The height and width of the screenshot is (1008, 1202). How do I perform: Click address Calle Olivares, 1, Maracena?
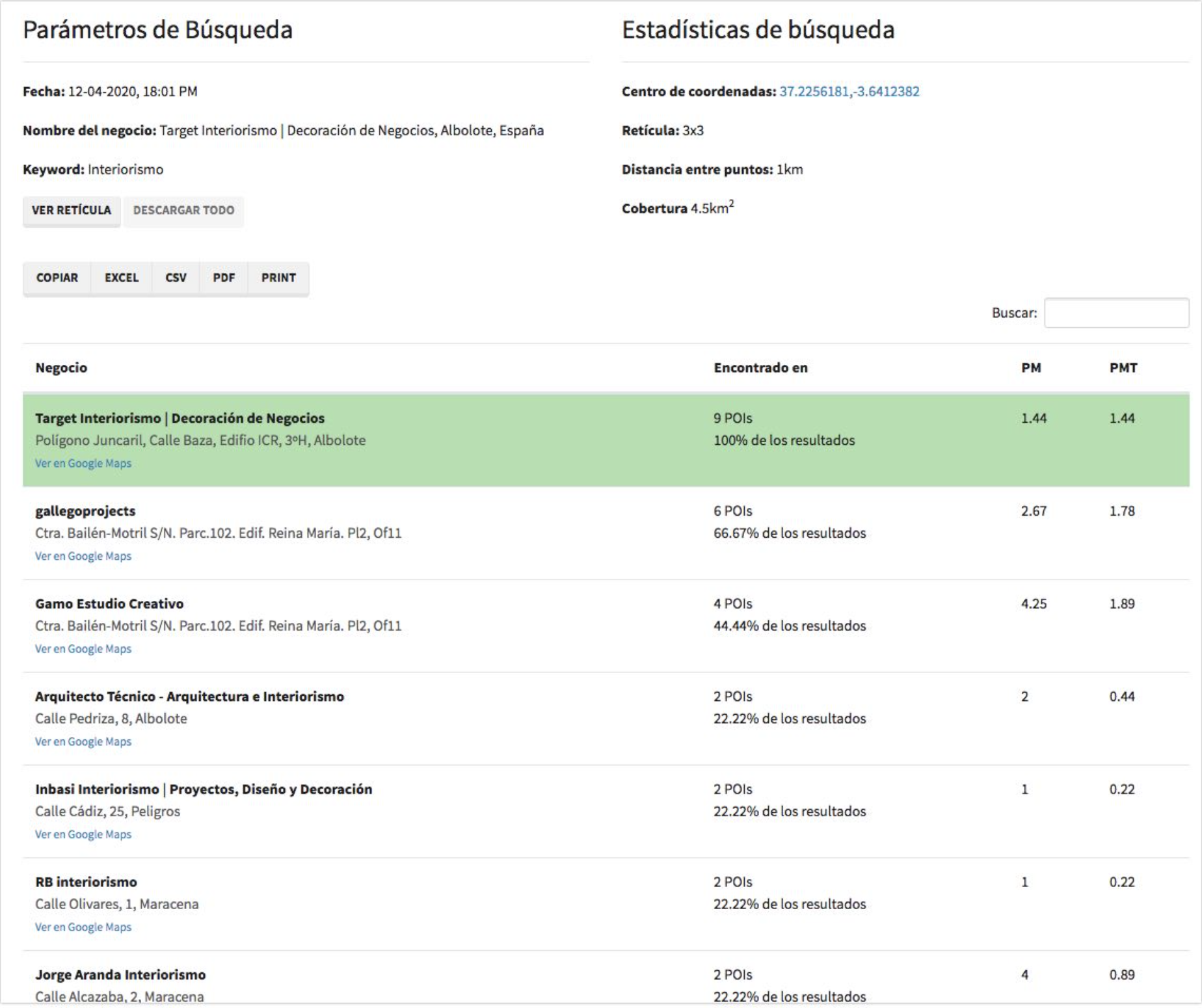pyautogui.click(x=117, y=905)
